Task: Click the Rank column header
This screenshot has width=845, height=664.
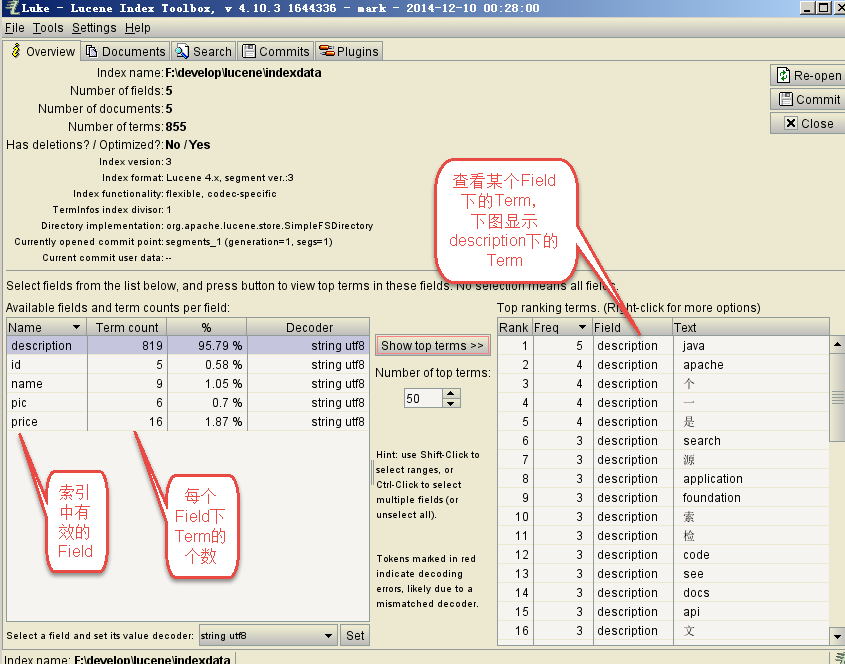Action: point(514,327)
